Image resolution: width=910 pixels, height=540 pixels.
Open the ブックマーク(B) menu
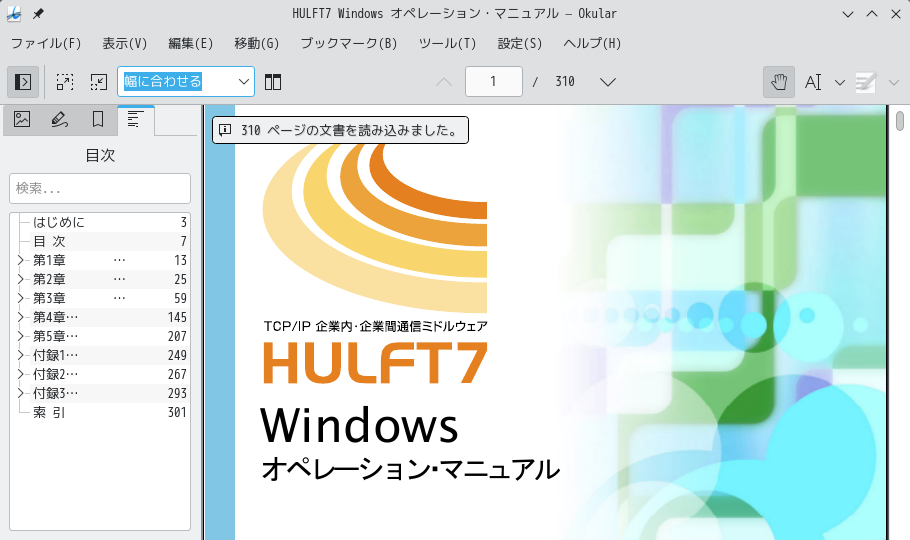coord(349,44)
